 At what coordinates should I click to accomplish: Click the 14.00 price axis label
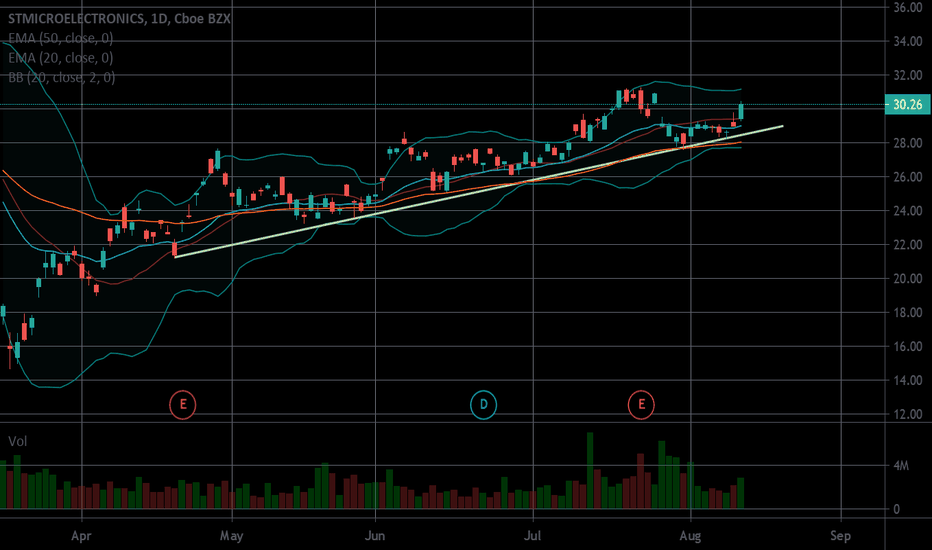click(x=908, y=380)
